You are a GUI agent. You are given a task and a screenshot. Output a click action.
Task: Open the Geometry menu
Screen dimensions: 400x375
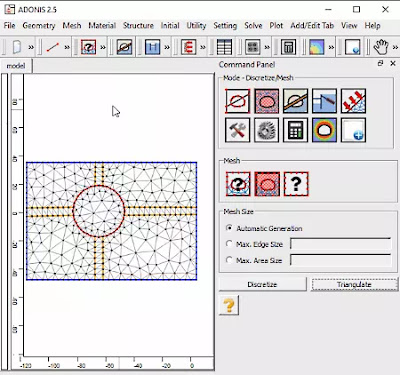click(x=39, y=26)
